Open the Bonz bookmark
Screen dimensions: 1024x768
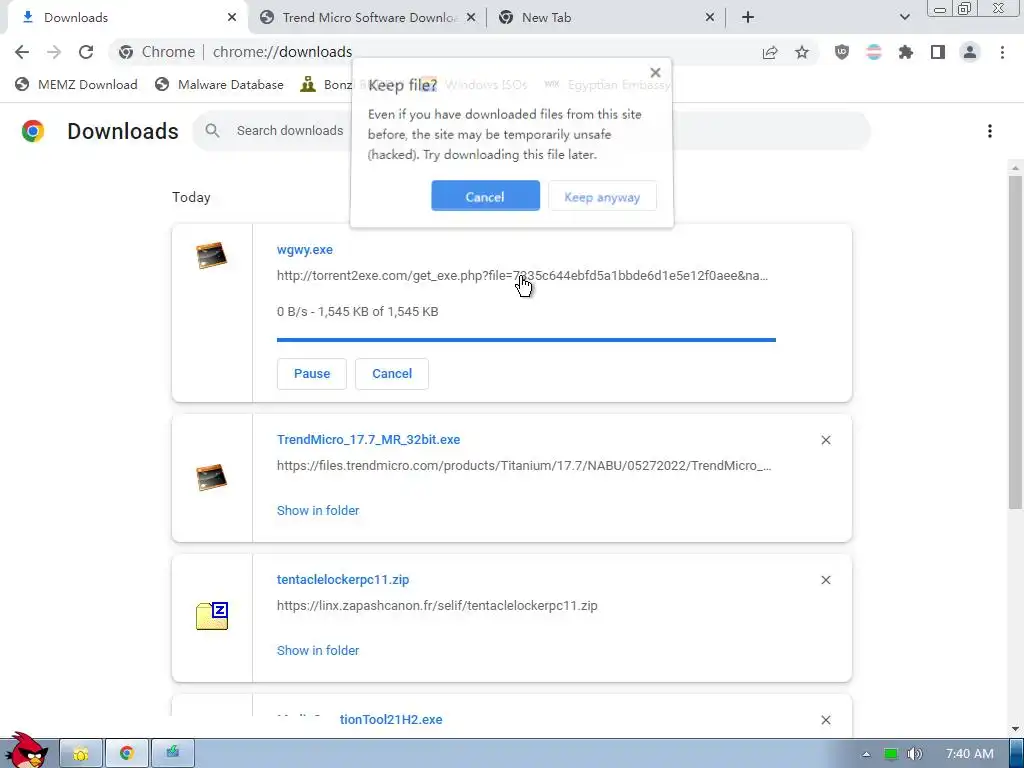[326, 84]
